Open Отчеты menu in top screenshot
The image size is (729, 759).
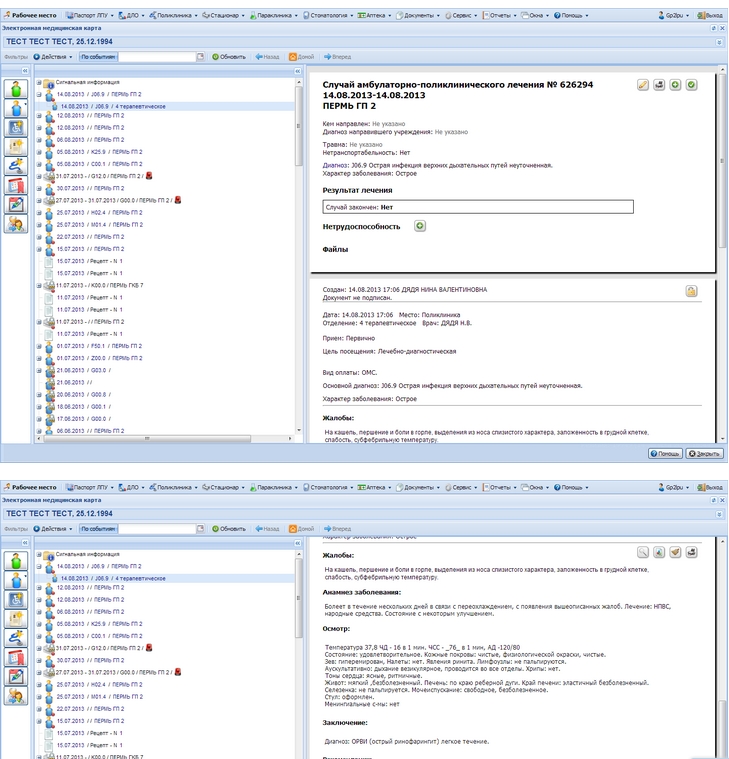(x=500, y=15)
